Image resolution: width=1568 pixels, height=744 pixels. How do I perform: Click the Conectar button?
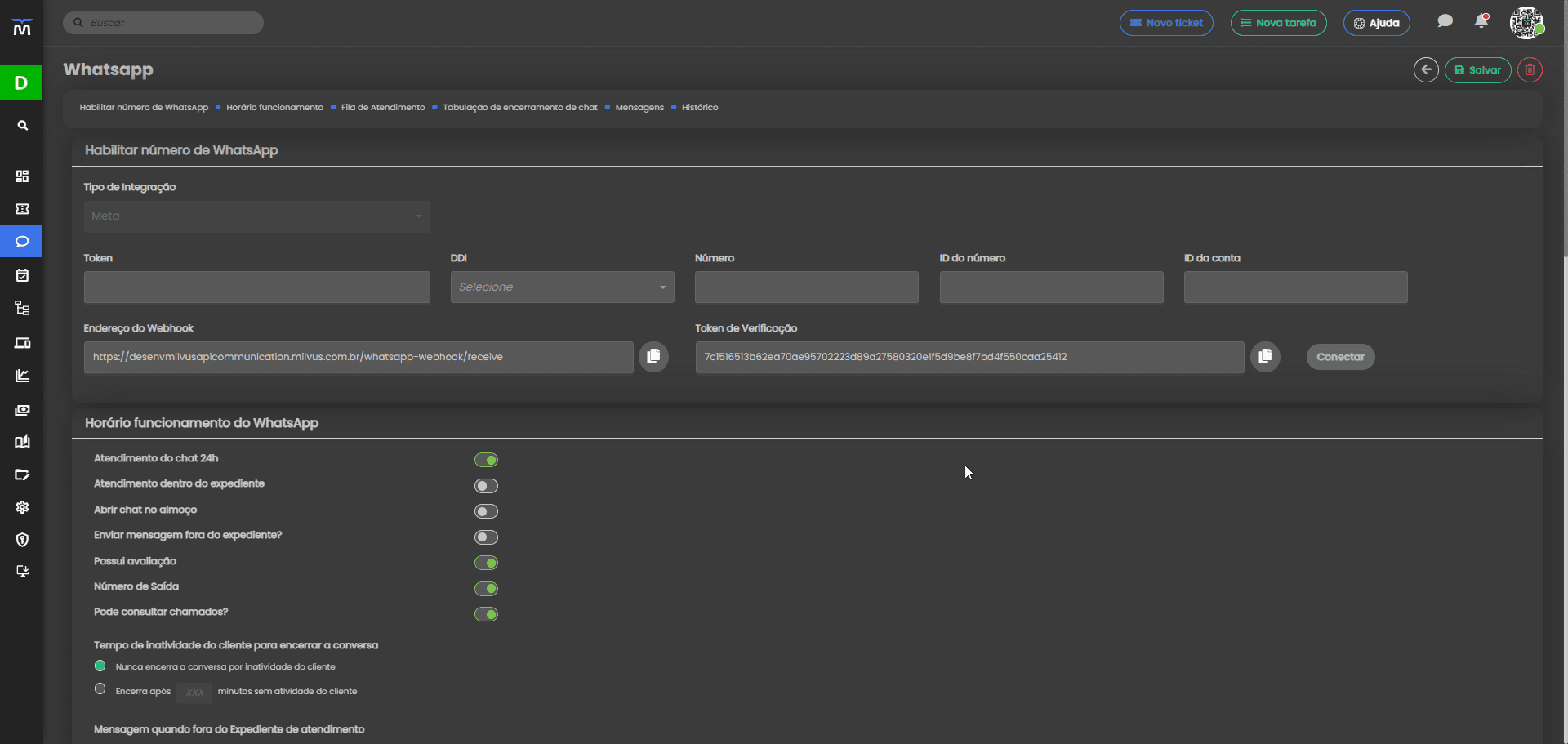pos(1340,357)
